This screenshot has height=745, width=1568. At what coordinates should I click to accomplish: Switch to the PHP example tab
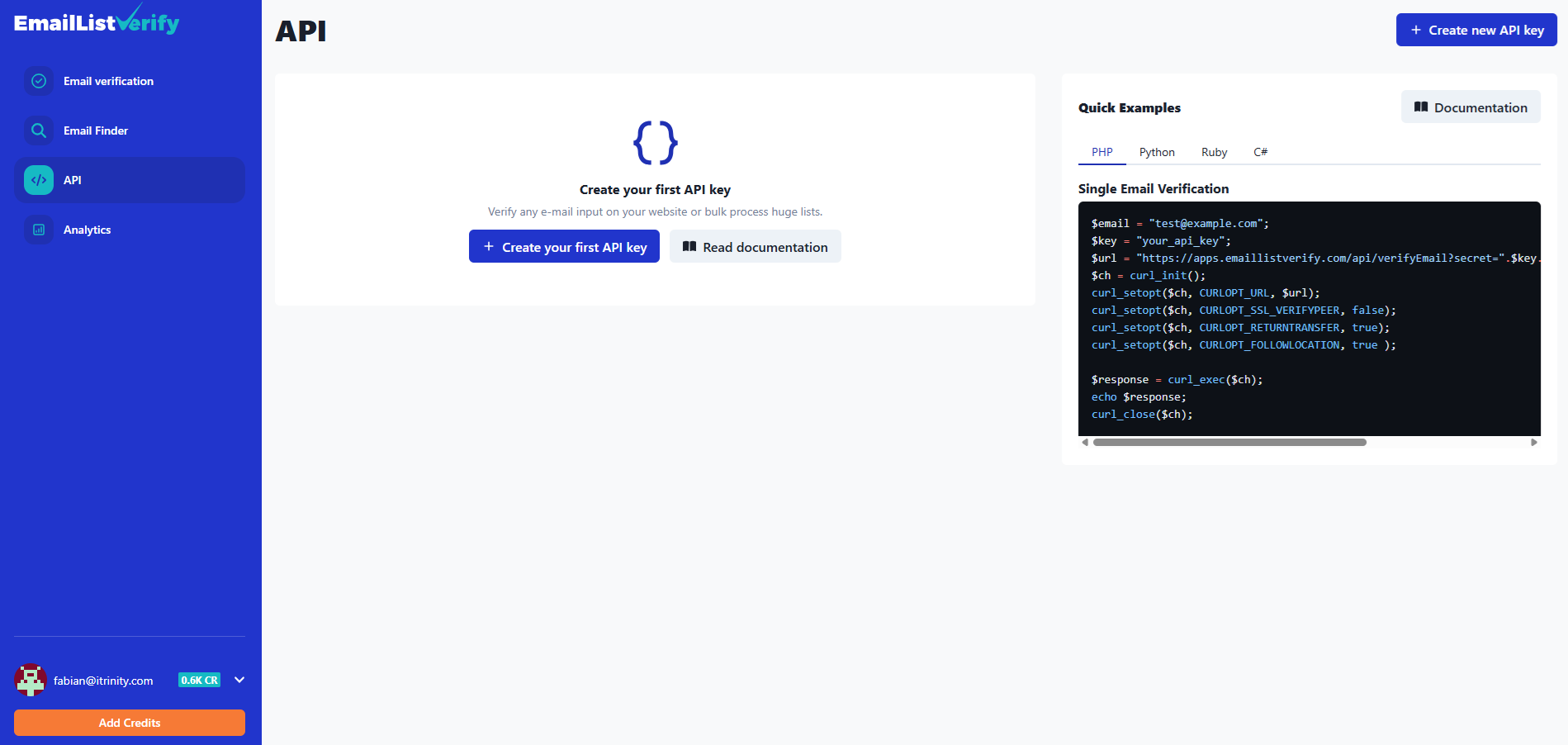[x=1102, y=152]
